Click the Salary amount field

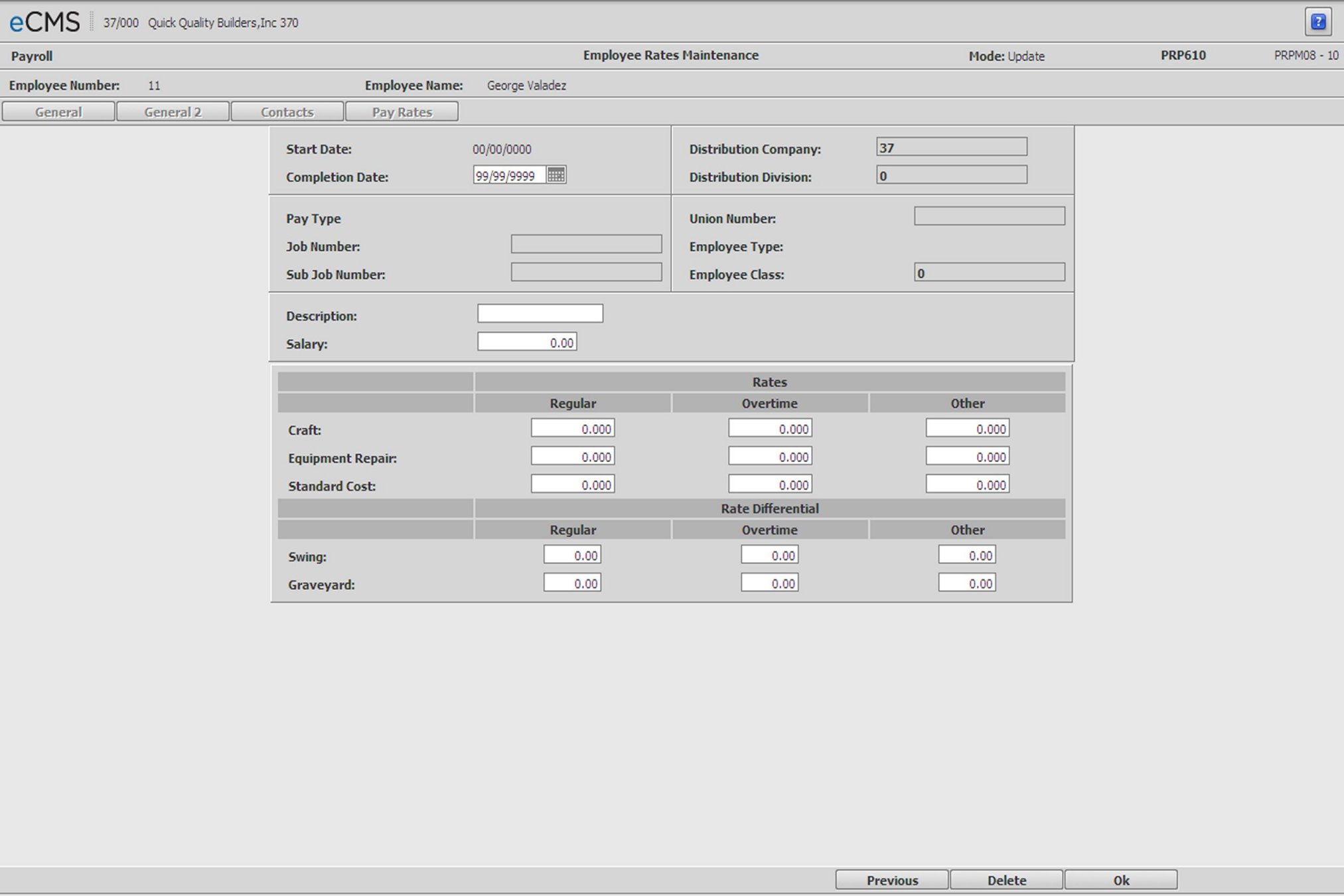coord(527,342)
